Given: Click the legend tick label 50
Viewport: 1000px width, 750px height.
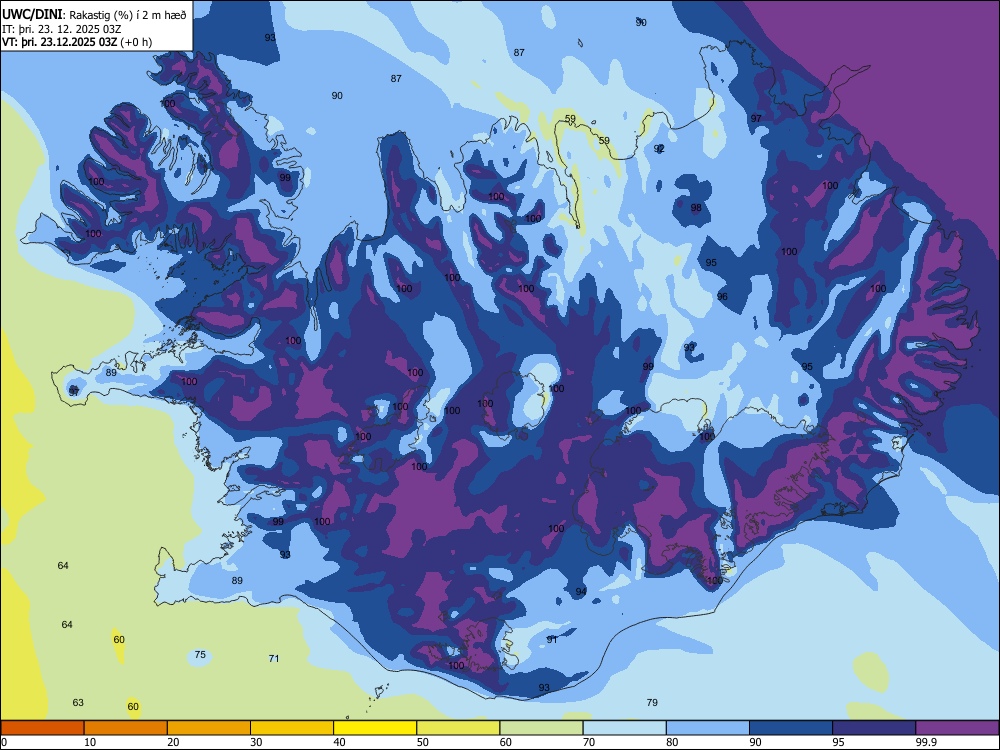Looking at the screenshot, I should tap(423, 742).
